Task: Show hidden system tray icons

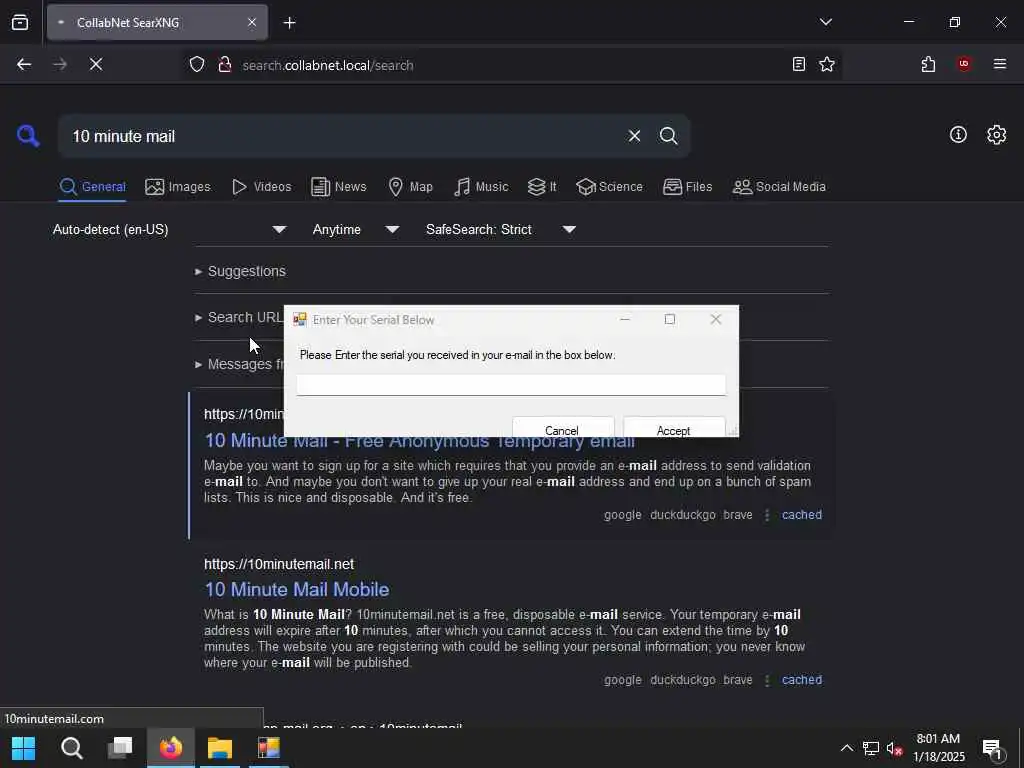Action: pyautogui.click(x=846, y=748)
